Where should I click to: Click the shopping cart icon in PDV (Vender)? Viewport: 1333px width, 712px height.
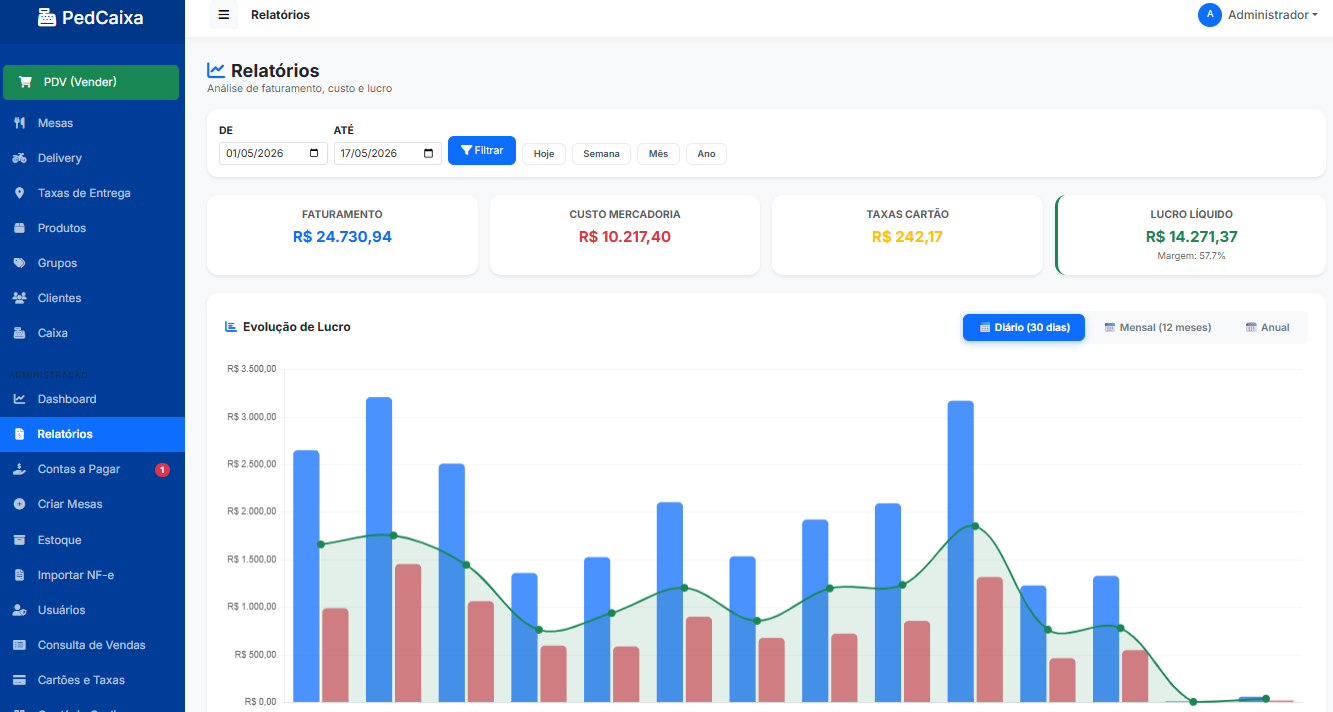(x=25, y=82)
